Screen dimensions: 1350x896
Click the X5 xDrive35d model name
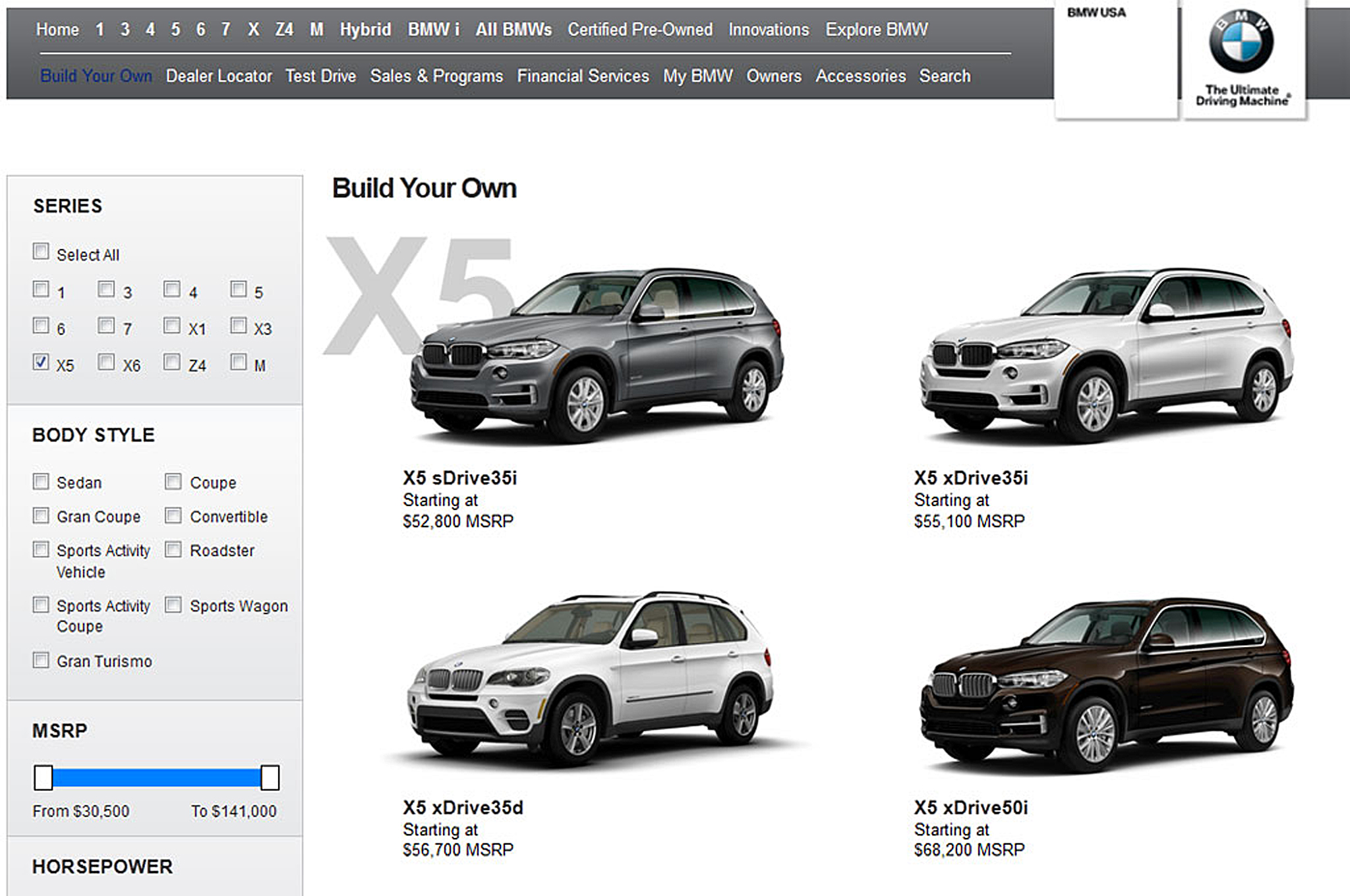coord(463,807)
